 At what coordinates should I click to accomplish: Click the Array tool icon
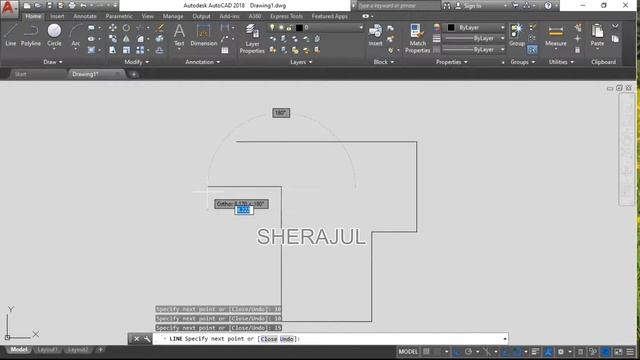pos(140,50)
